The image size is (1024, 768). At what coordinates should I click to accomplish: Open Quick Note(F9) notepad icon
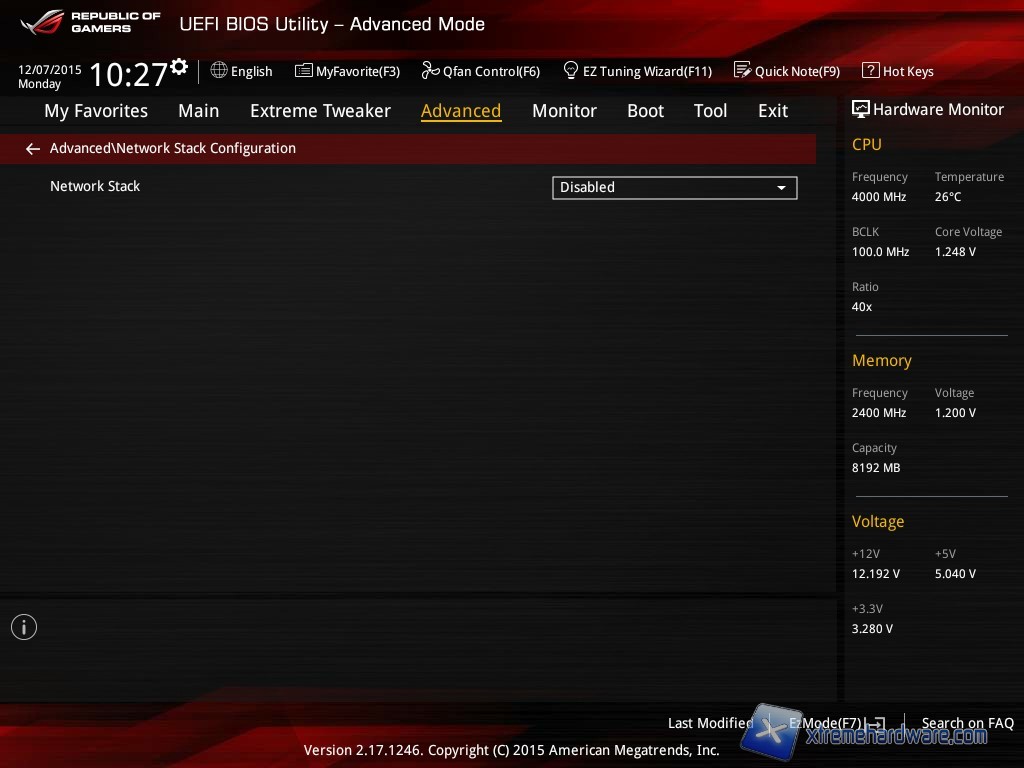742,71
